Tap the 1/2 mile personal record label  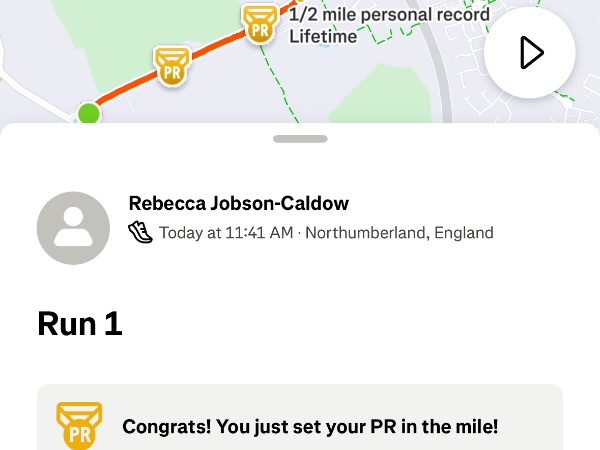[389, 16]
